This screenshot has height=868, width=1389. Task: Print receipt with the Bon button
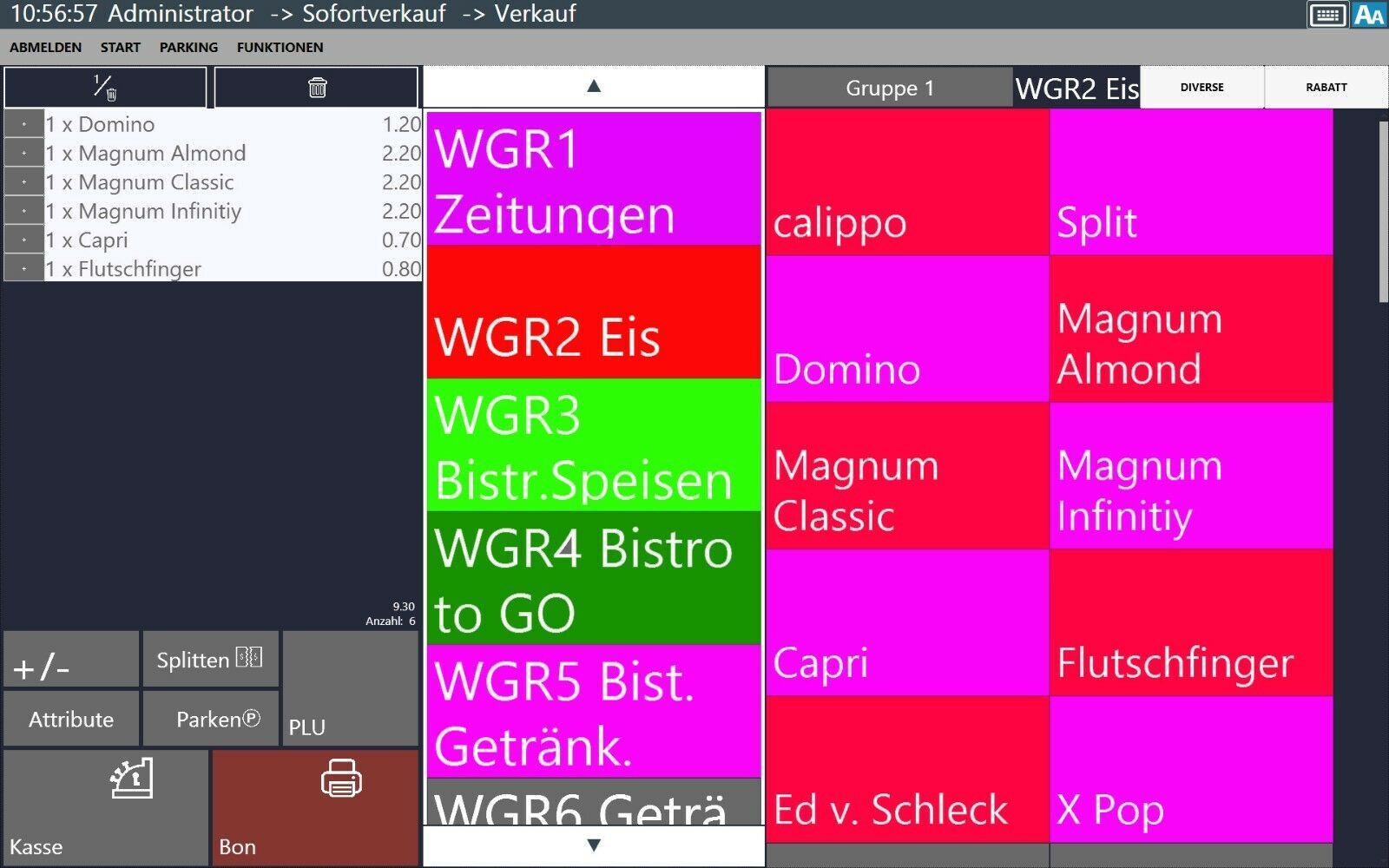click(316, 807)
